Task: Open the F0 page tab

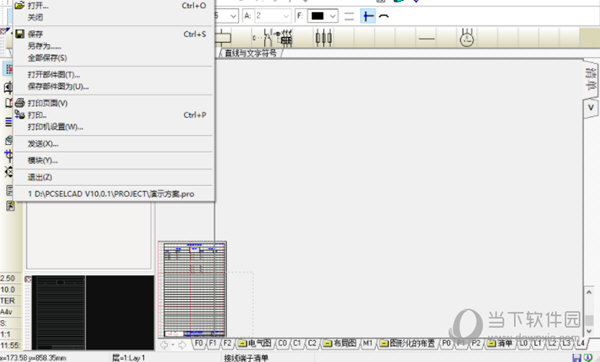Action: 198,343
